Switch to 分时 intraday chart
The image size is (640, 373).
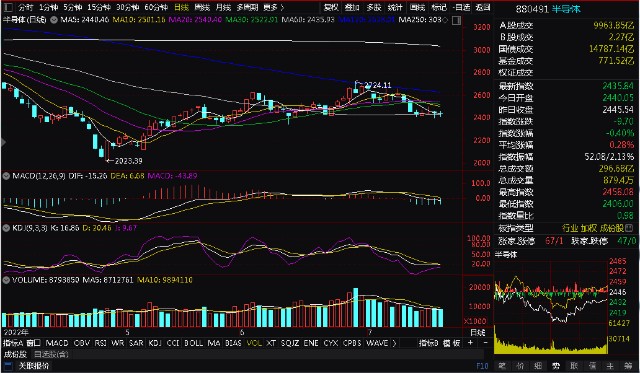[26, 7]
